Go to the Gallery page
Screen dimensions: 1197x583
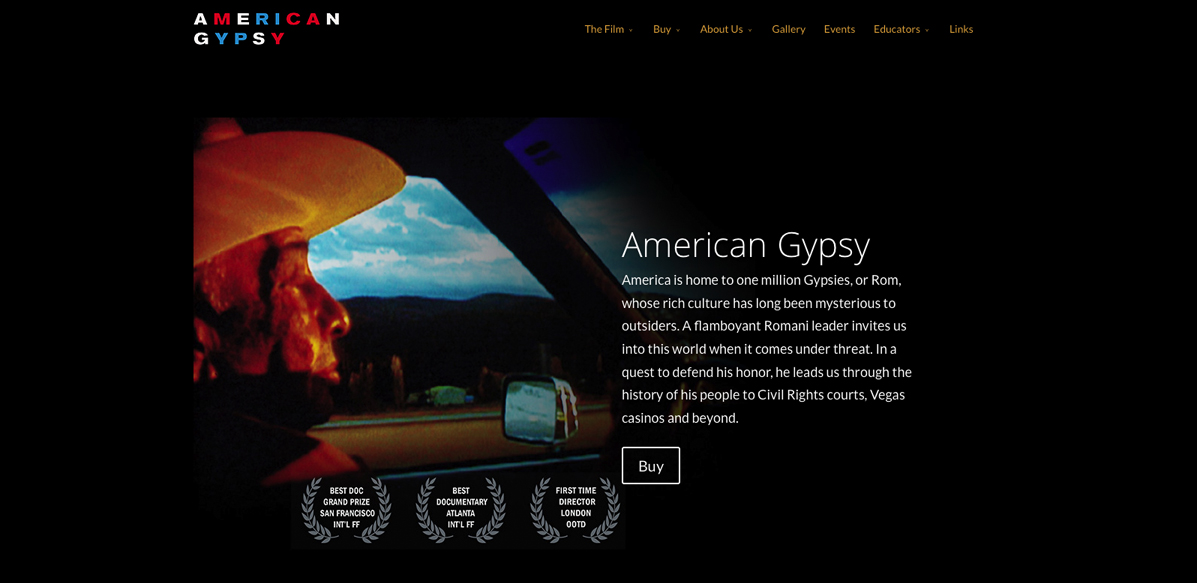(x=788, y=29)
